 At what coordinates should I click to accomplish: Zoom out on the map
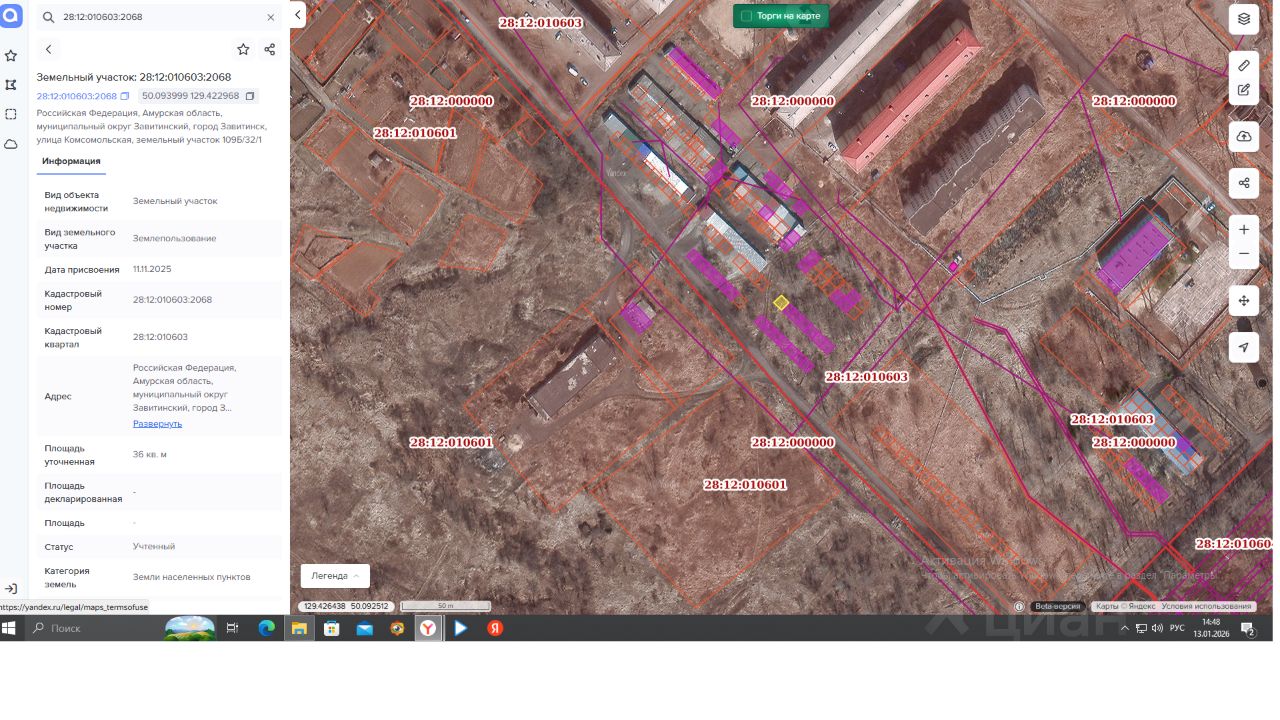(1244, 254)
